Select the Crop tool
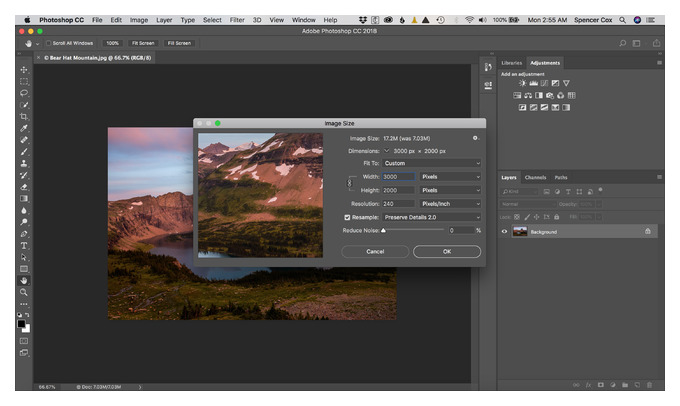The width and height of the screenshot is (680, 406). tap(24, 116)
